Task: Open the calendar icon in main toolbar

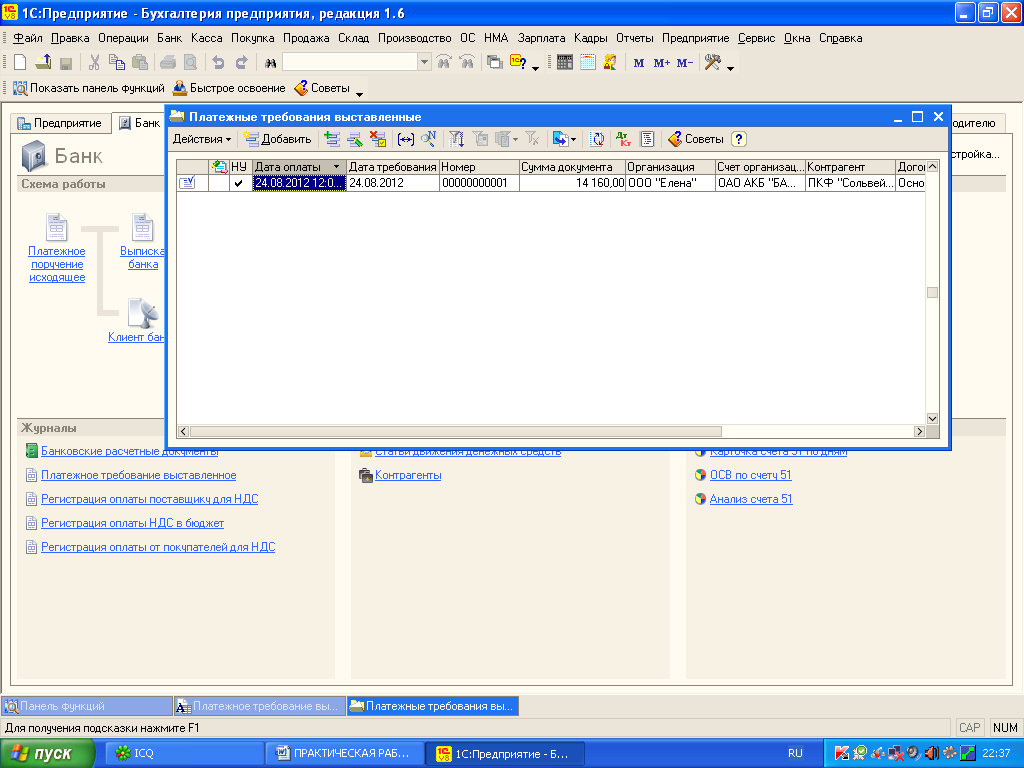Action: (x=588, y=63)
